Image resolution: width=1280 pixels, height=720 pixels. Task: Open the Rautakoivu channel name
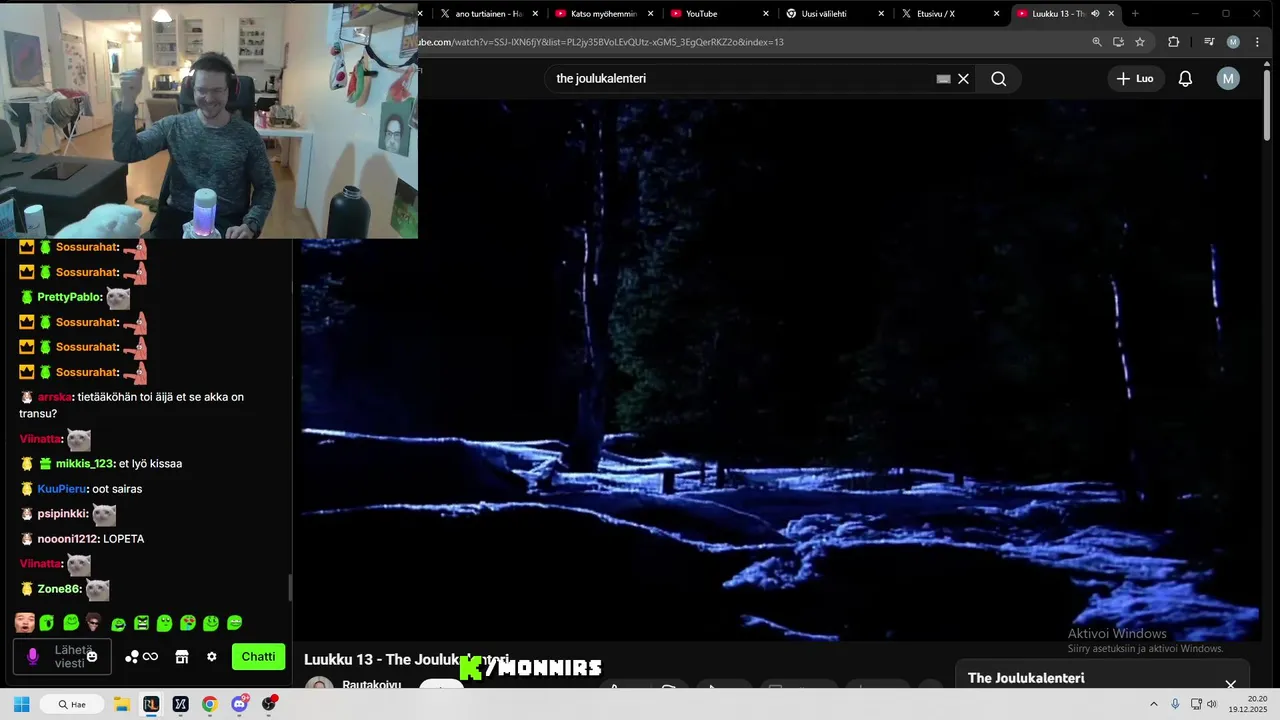(x=371, y=685)
